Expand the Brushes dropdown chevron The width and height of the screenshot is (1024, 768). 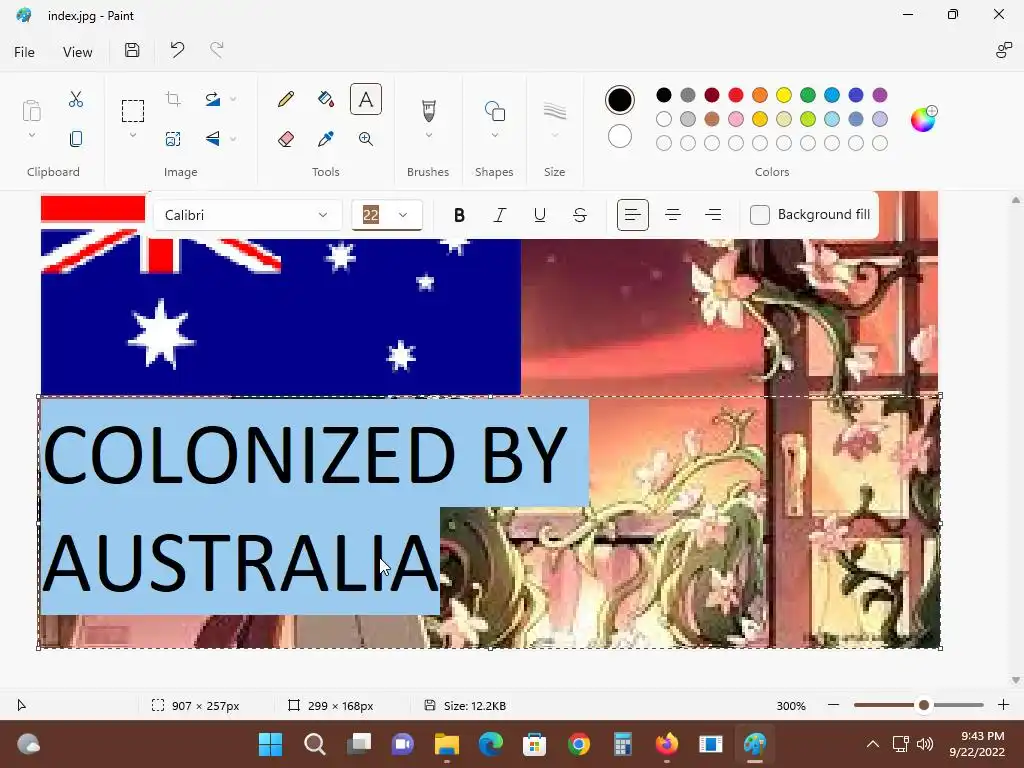pos(428,135)
